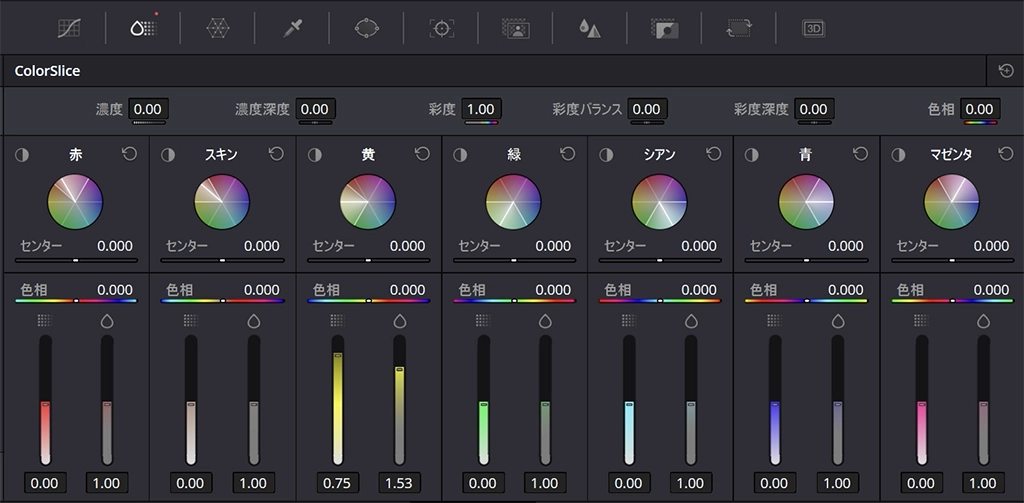The height and width of the screenshot is (503, 1024).
Task: Click the 黄 density value 0.75
Action: coord(337,483)
